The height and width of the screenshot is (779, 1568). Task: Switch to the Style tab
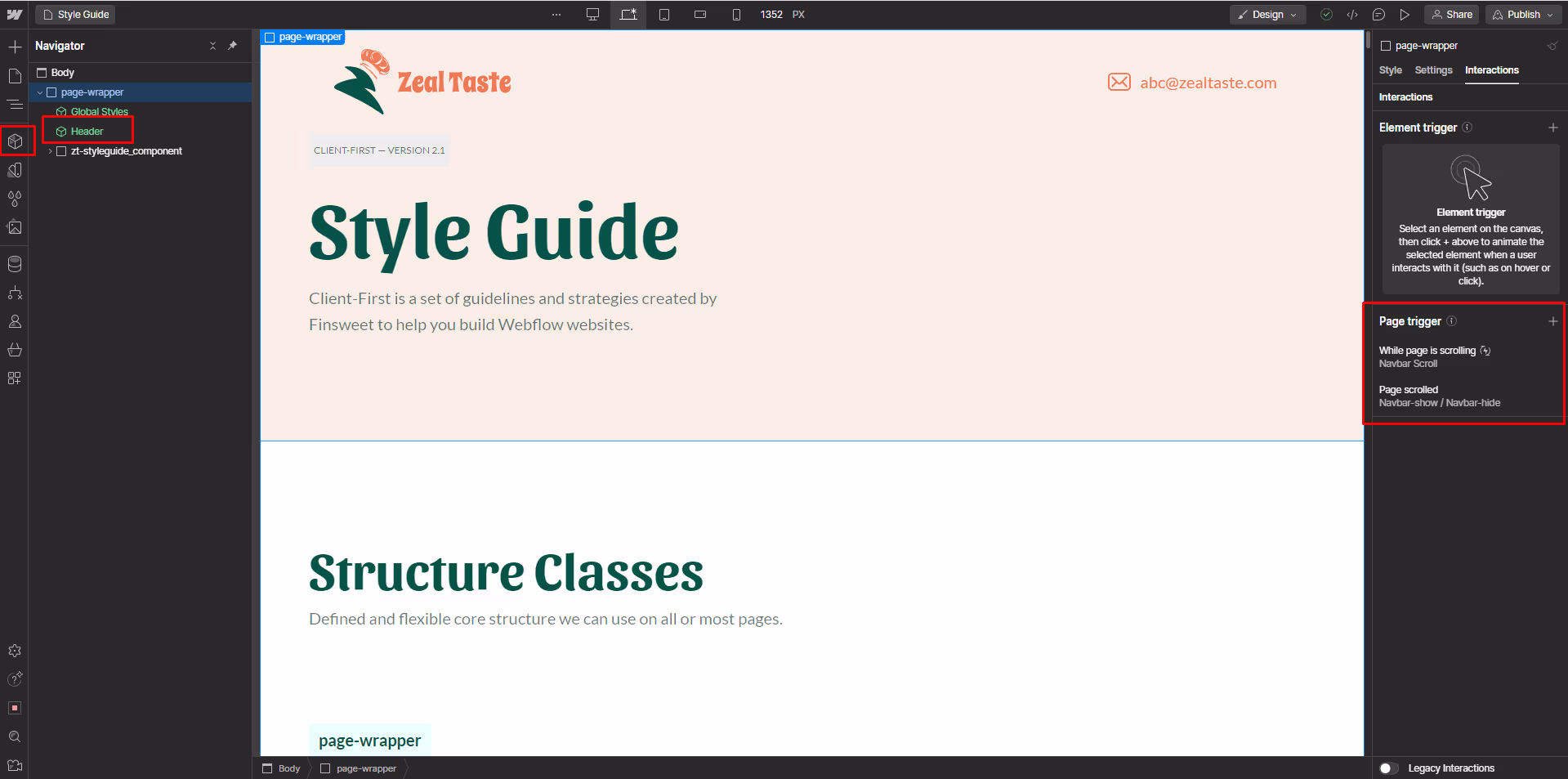(1390, 70)
